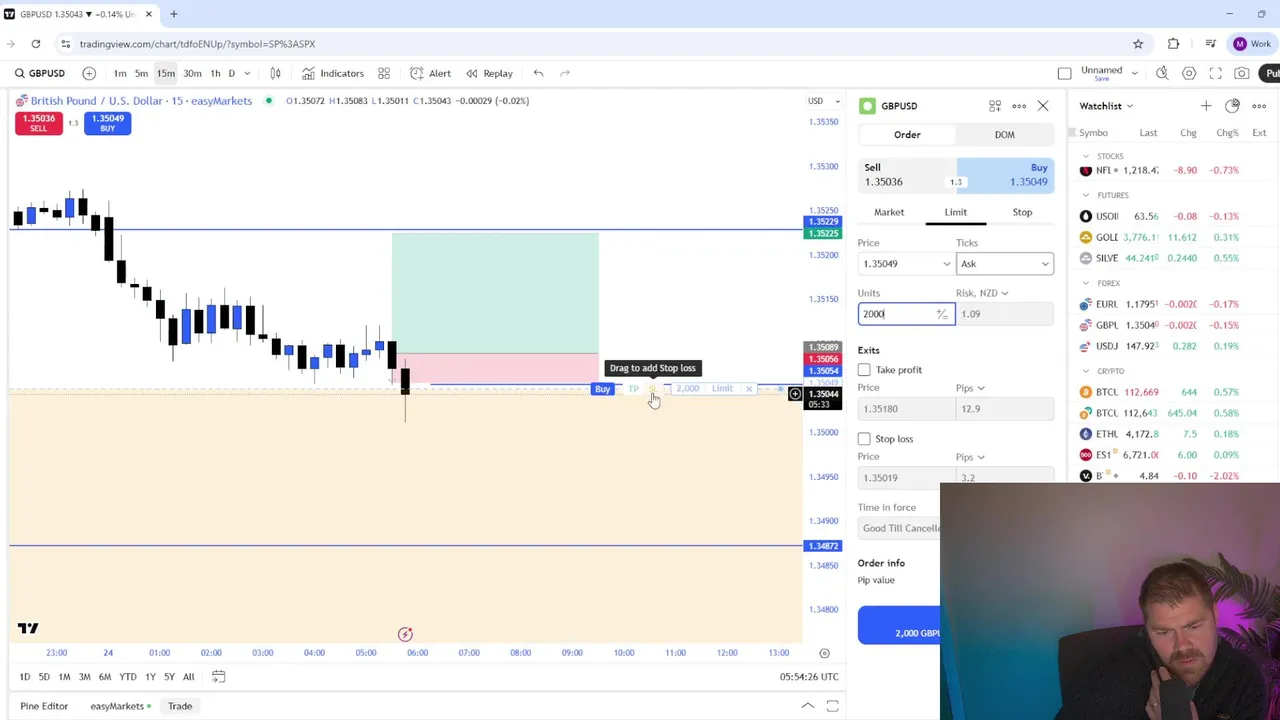Collapse FOREX watchlist section
The height and width of the screenshot is (720, 1280).
[x=1086, y=283]
